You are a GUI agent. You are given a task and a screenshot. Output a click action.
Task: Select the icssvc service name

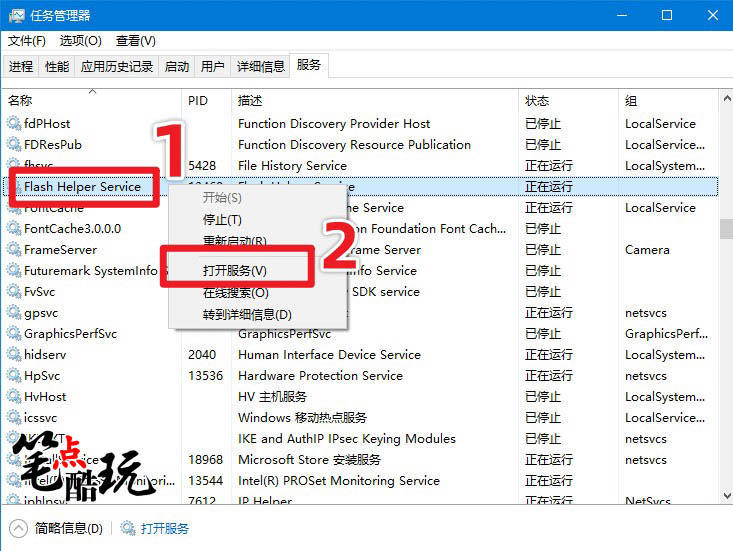(40, 418)
